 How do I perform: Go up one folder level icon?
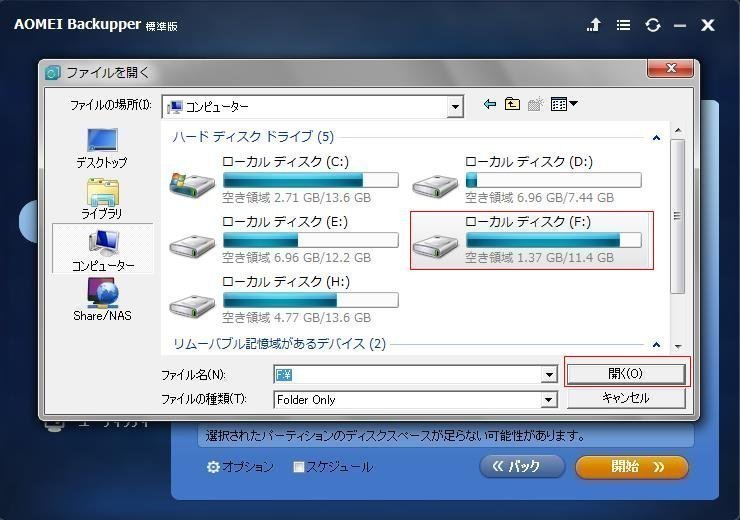tap(512, 104)
